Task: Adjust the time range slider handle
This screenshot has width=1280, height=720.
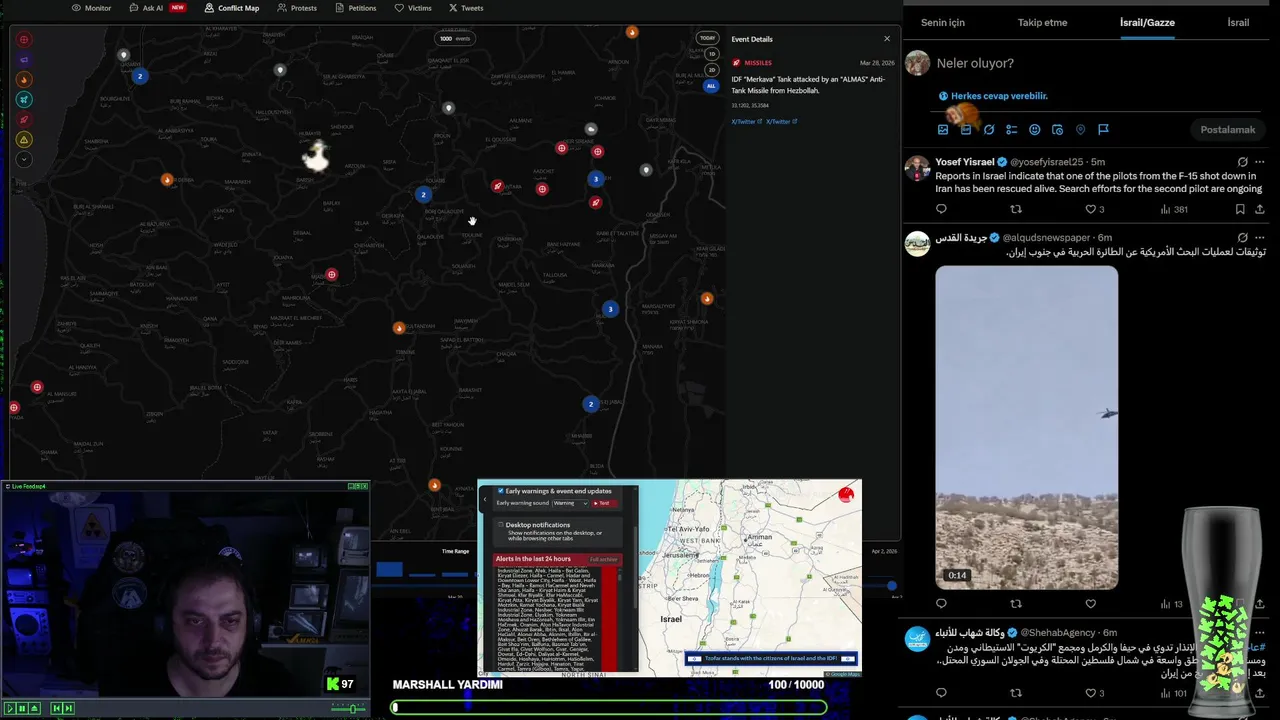Action: (891, 585)
